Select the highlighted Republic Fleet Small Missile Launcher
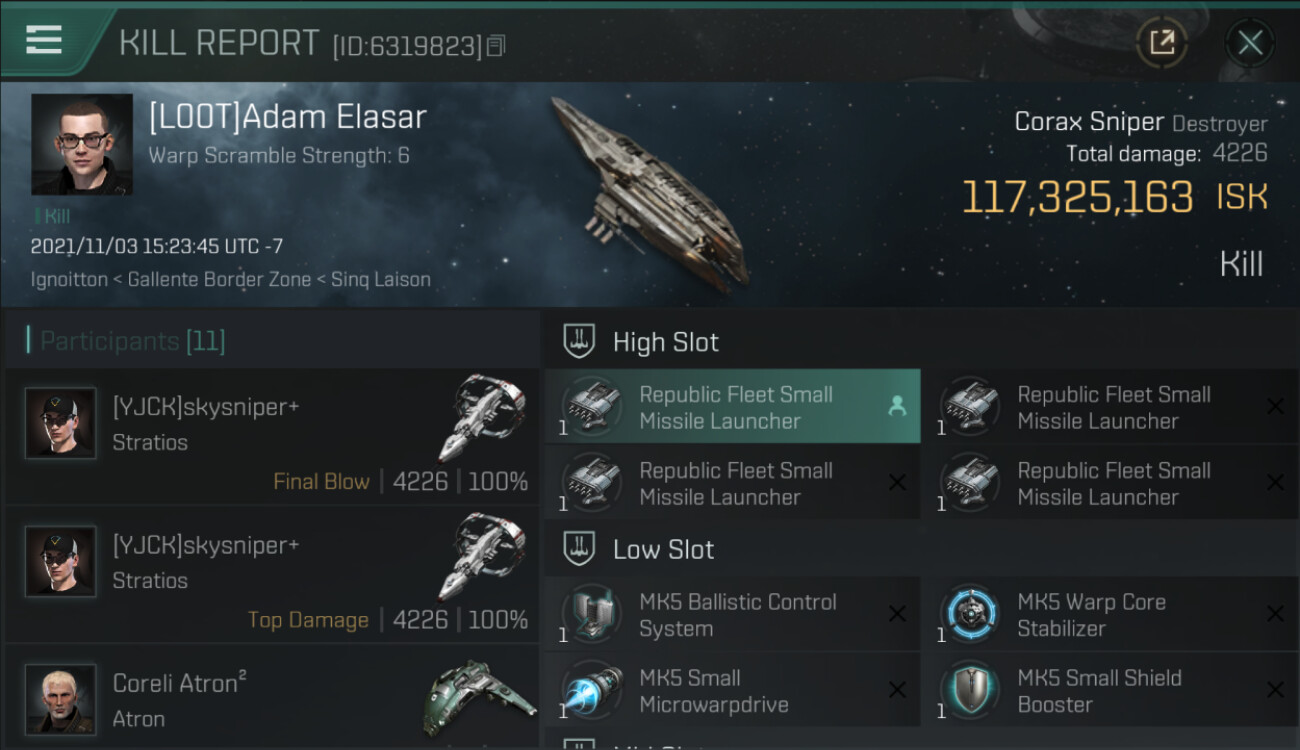This screenshot has height=750, width=1300. 733,407
